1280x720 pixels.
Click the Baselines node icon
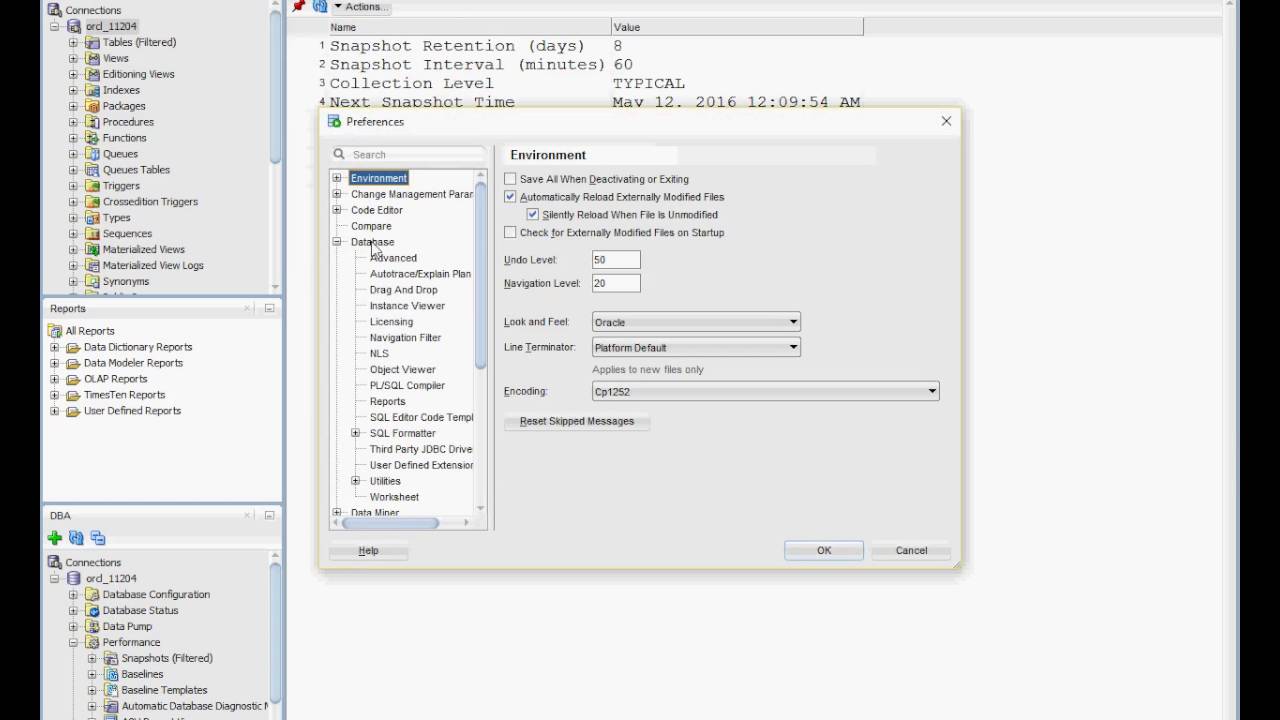(x=111, y=675)
